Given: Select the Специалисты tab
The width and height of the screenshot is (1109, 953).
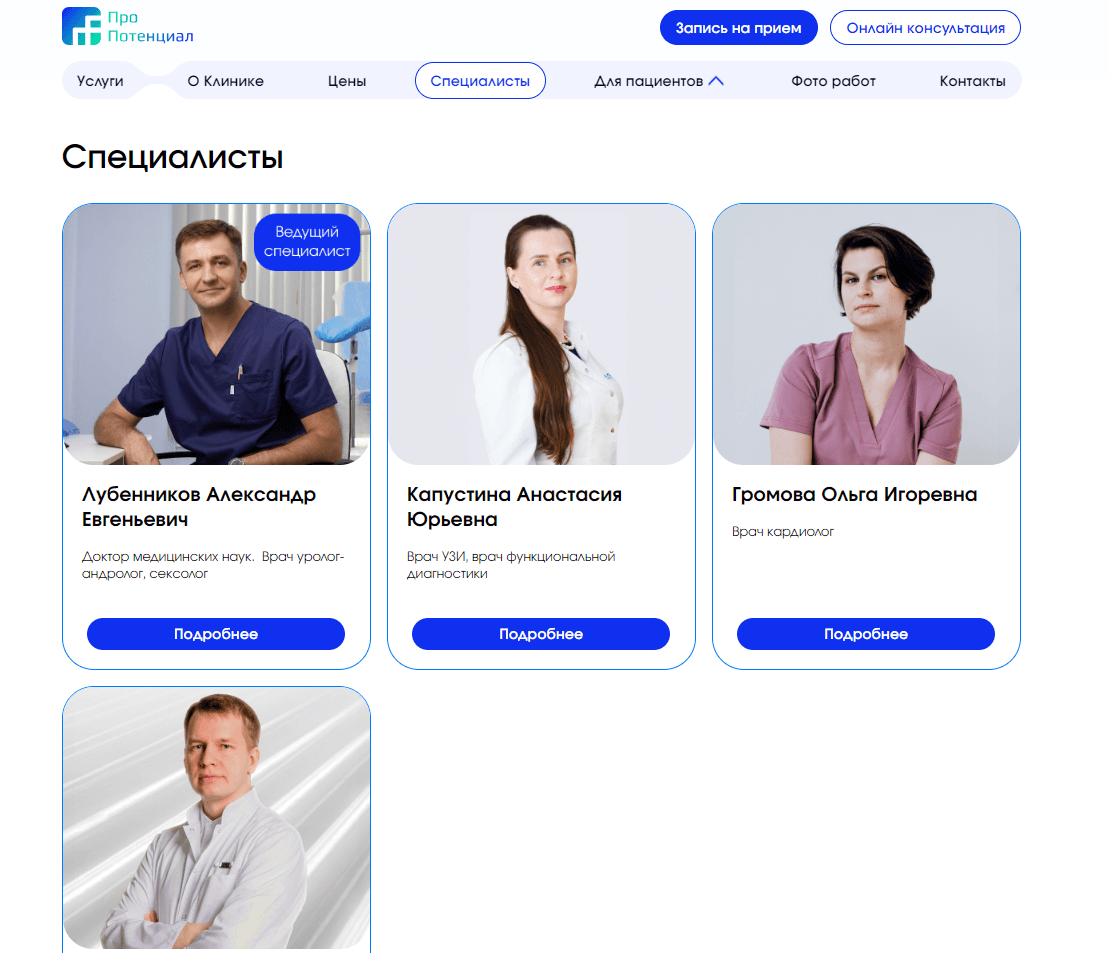Looking at the screenshot, I should (480, 81).
